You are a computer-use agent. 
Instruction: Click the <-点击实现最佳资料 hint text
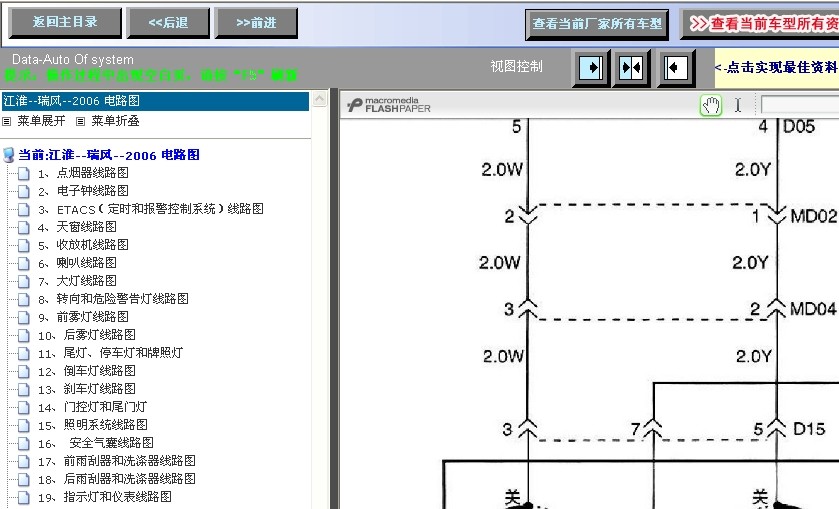click(x=776, y=67)
